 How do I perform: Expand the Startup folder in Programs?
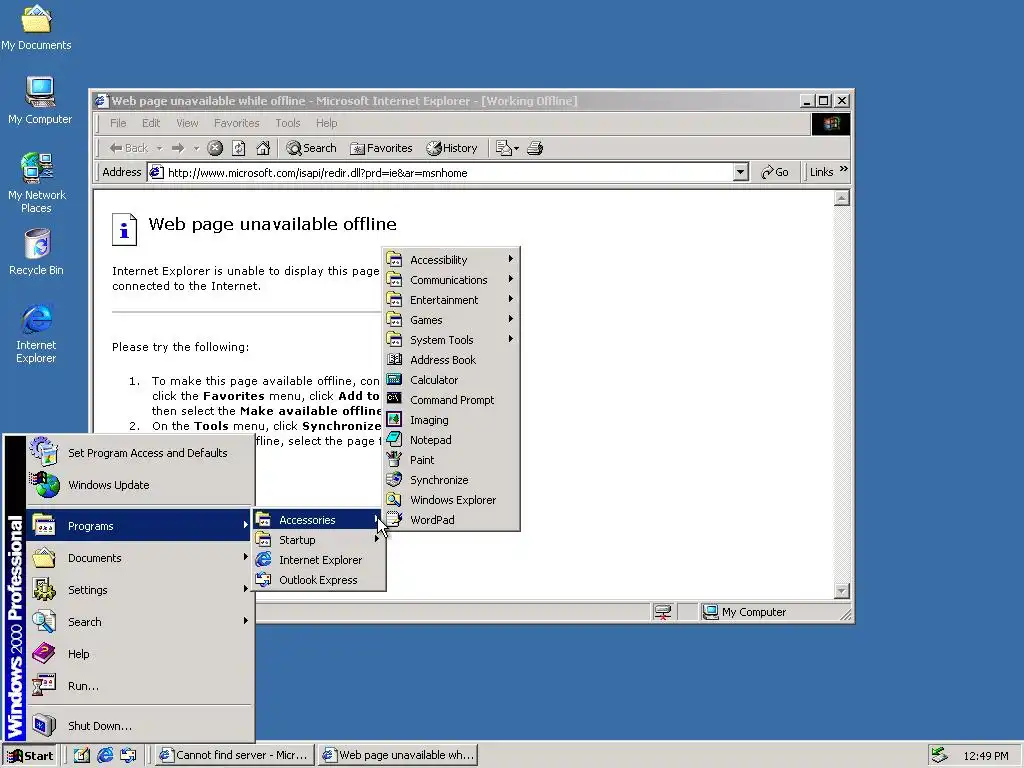(317, 540)
